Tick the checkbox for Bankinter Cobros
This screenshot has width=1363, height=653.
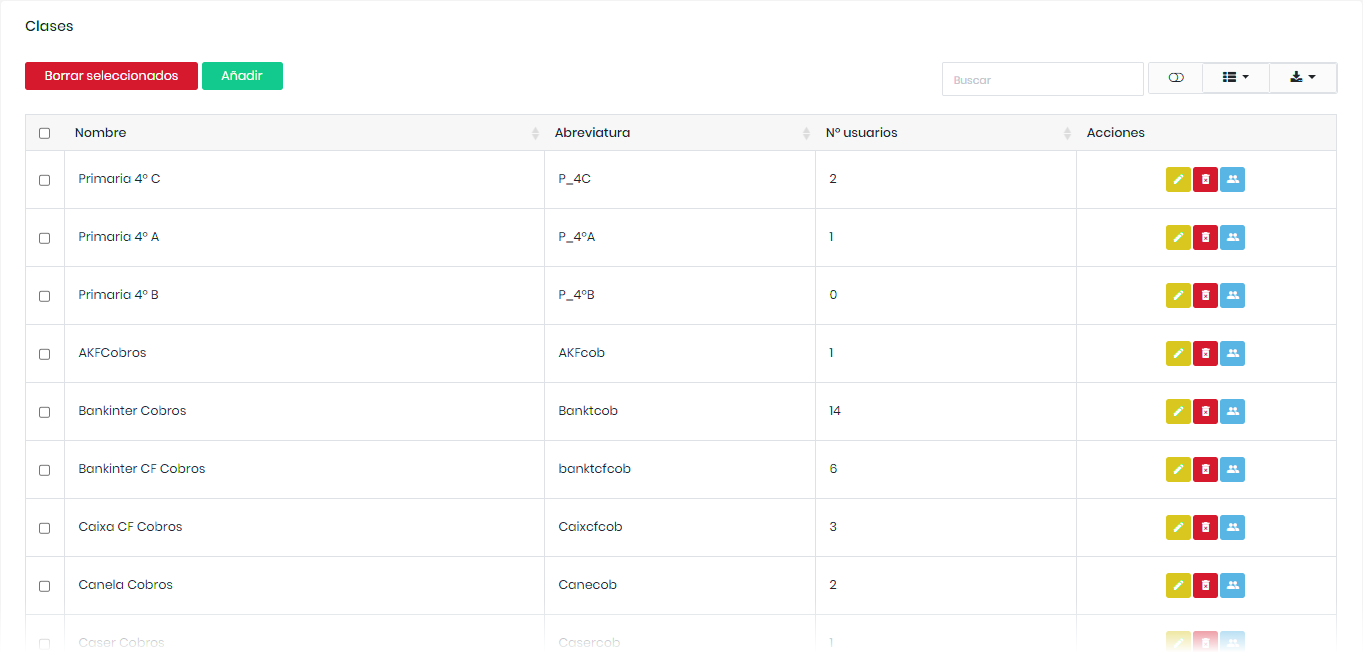pos(44,412)
